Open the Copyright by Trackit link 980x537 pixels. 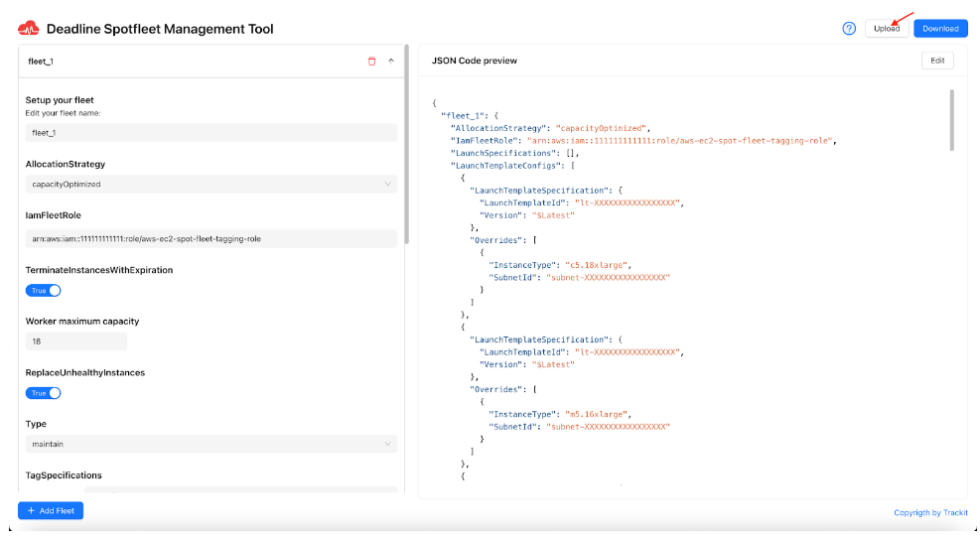click(x=930, y=513)
